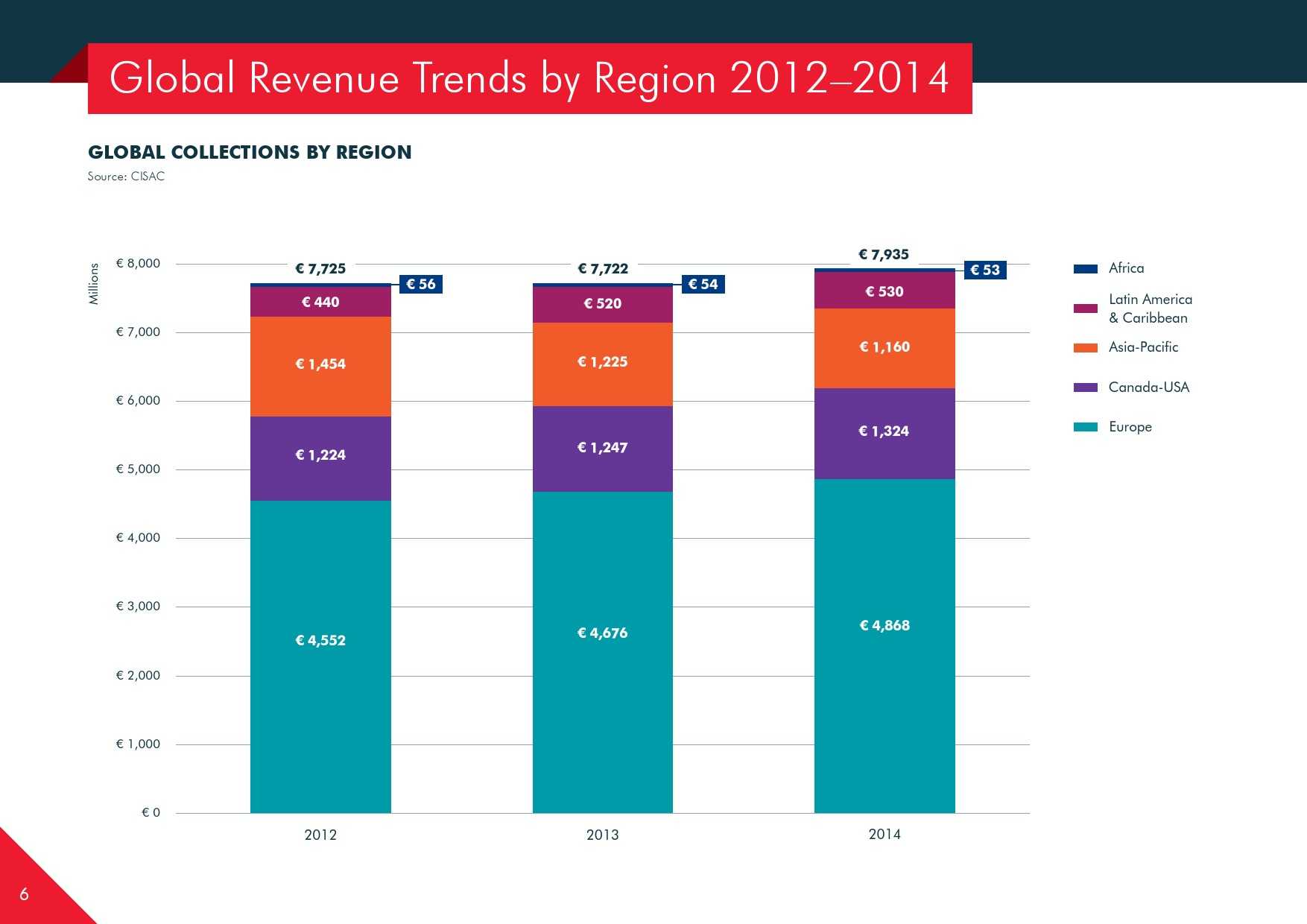Select the € 56 Africa callout label
The height and width of the screenshot is (924, 1307).
(421, 284)
